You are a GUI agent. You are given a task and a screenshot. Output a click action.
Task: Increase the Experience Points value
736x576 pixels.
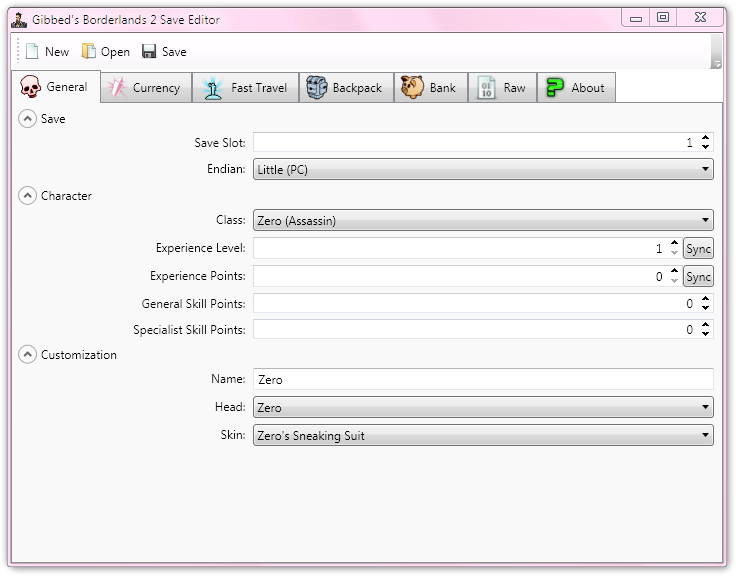click(675, 271)
